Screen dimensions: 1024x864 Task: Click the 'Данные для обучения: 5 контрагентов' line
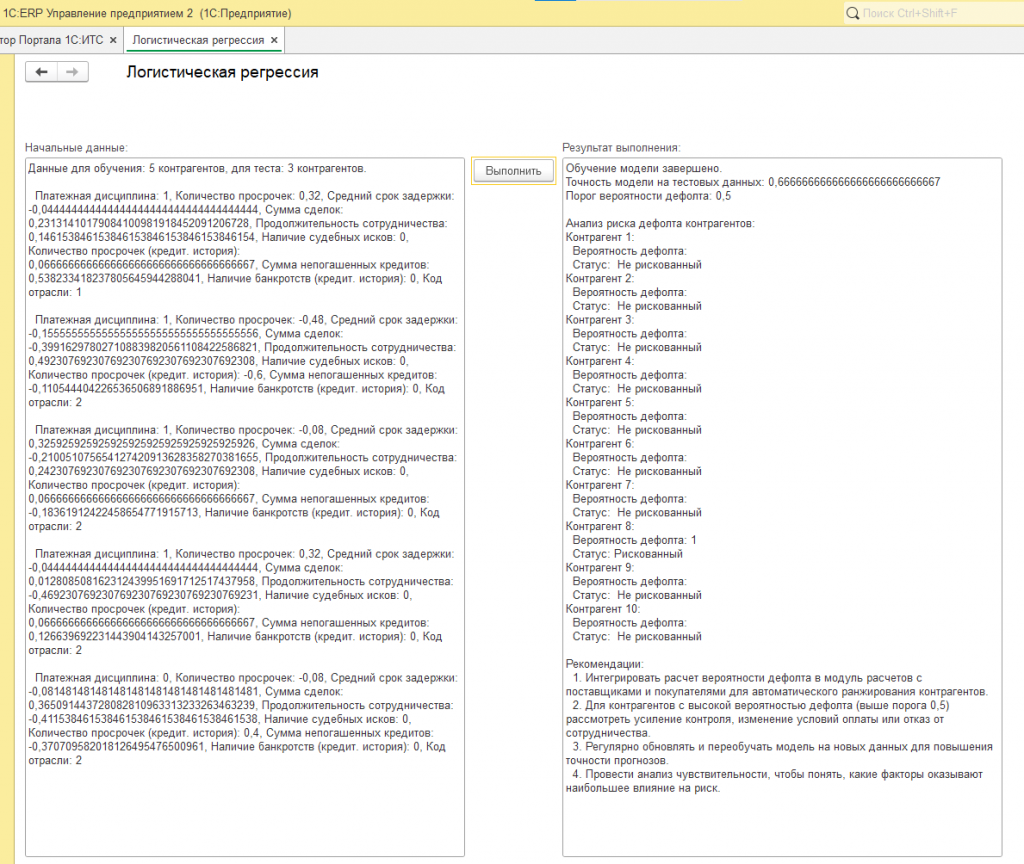tap(197, 168)
